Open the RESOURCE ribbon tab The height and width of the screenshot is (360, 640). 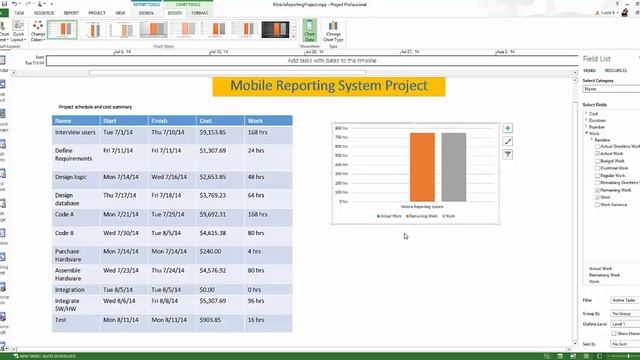coord(44,13)
